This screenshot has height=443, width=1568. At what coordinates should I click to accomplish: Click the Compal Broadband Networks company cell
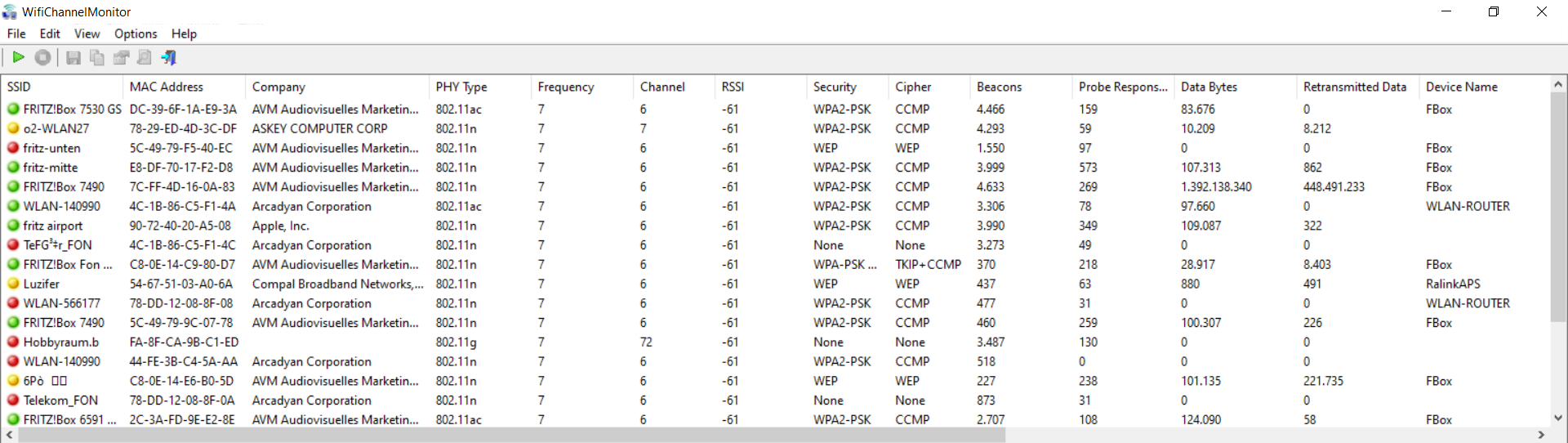337,284
